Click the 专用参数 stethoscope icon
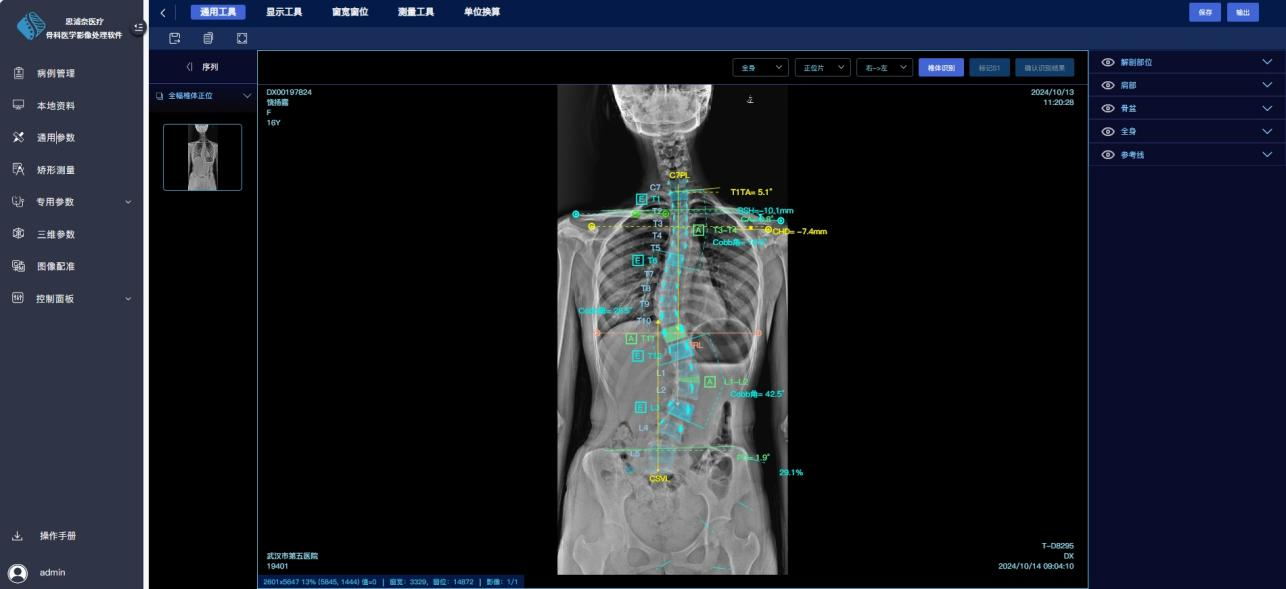The height and width of the screenshot is (589, 1286). click(18, 201)
